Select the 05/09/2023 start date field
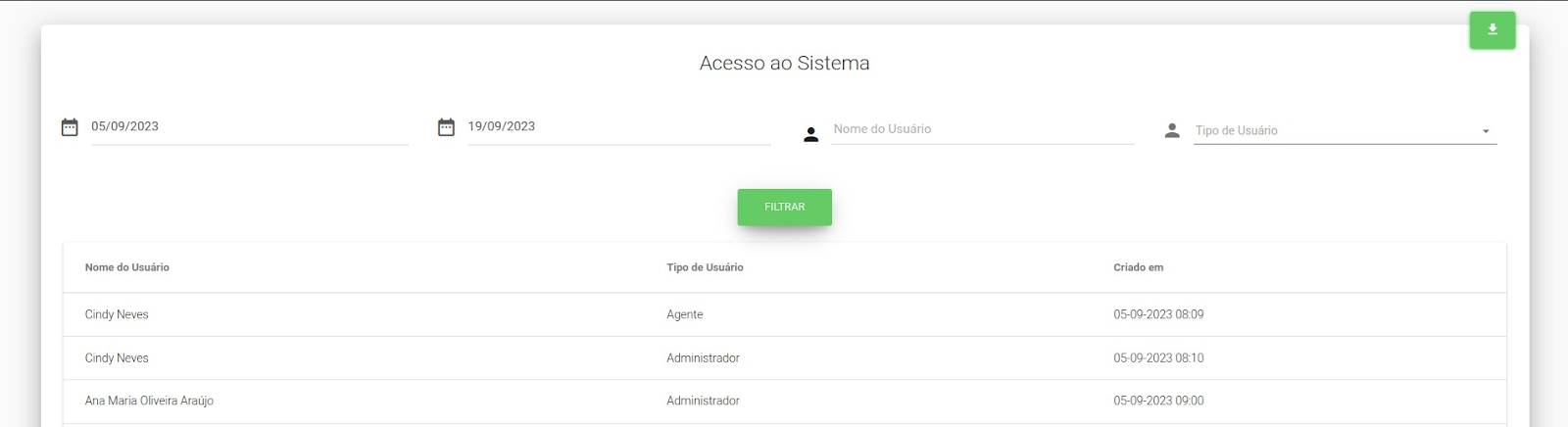 (x=249, y=127)
